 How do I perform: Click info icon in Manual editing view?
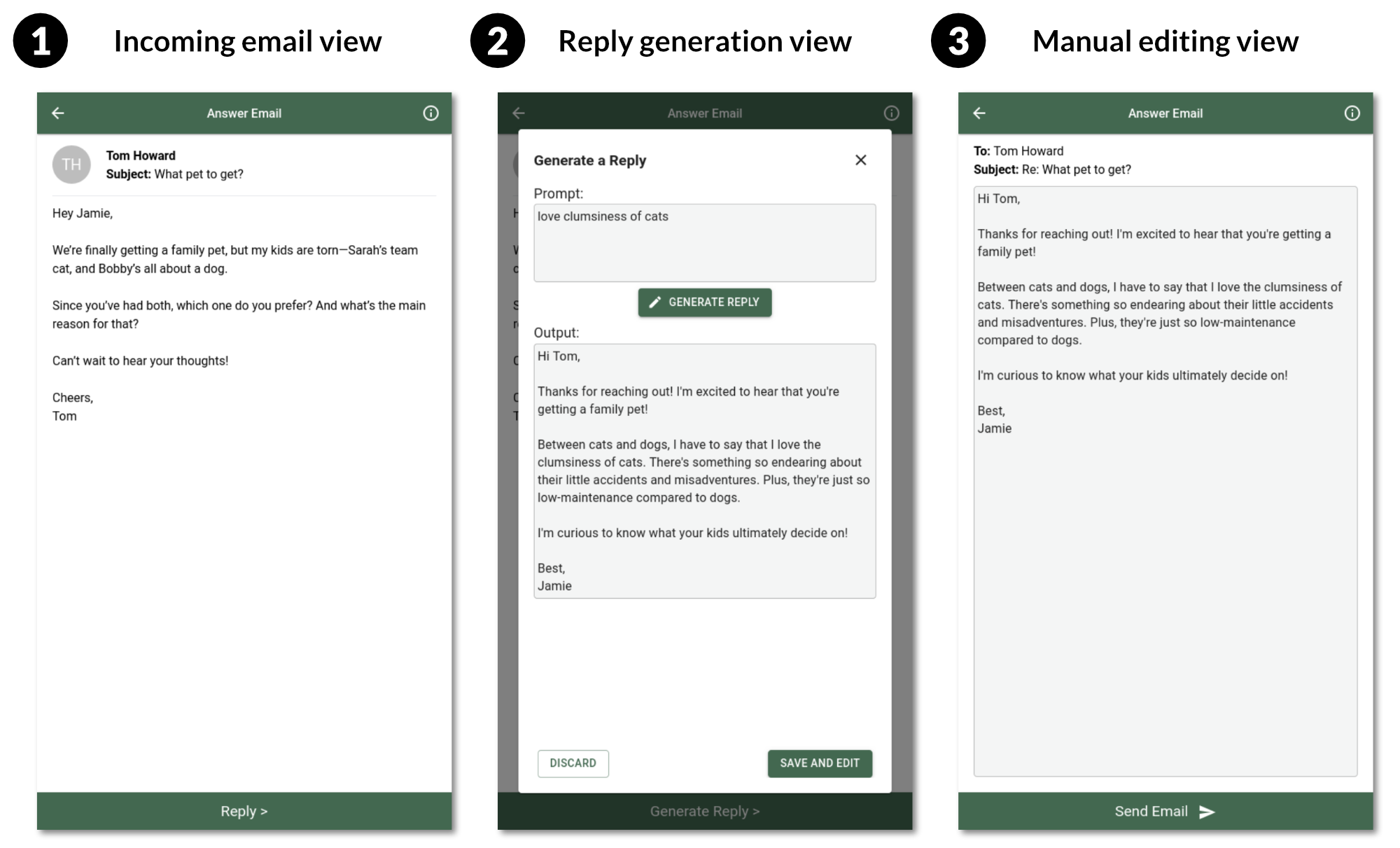[1352, 113]
